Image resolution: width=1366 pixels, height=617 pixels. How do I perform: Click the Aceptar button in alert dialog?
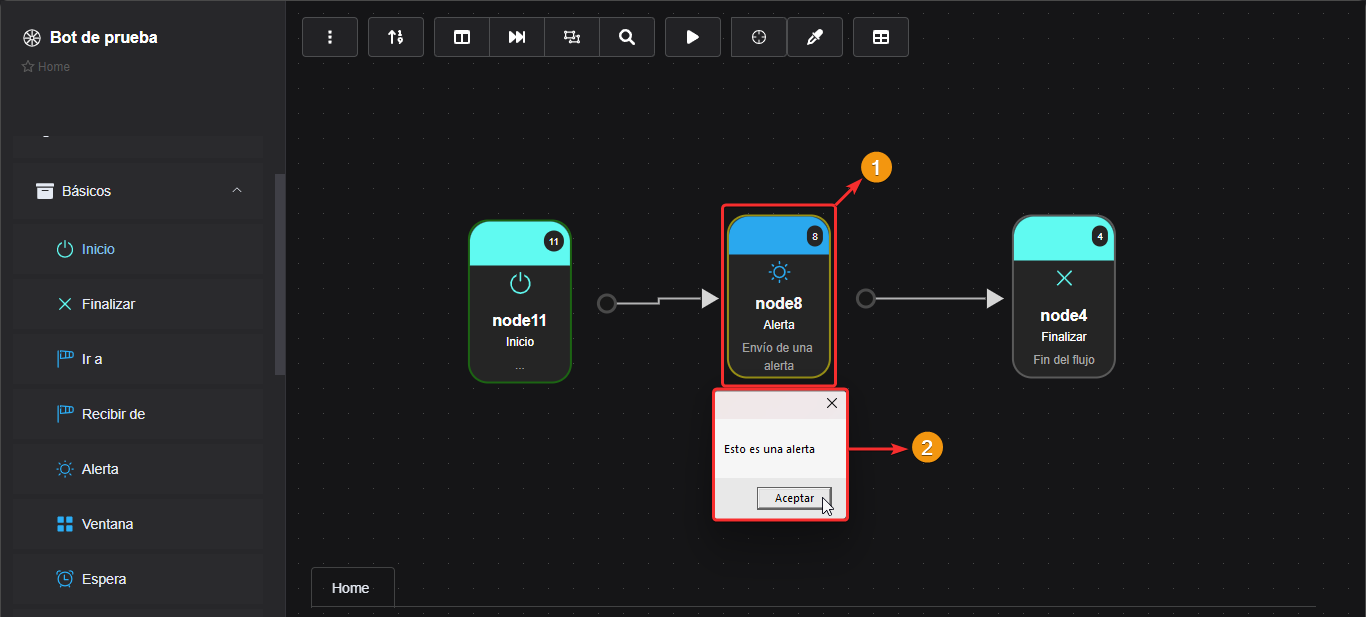click(x=794, y=498)
